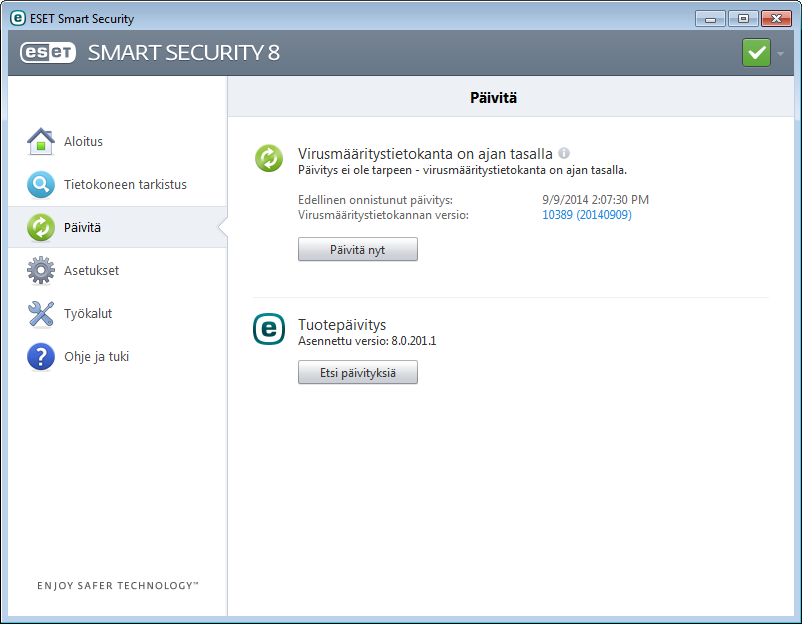Click the Työkalut wrench icon
This screenshot has height=624, width=802.
tap(41, 313)
